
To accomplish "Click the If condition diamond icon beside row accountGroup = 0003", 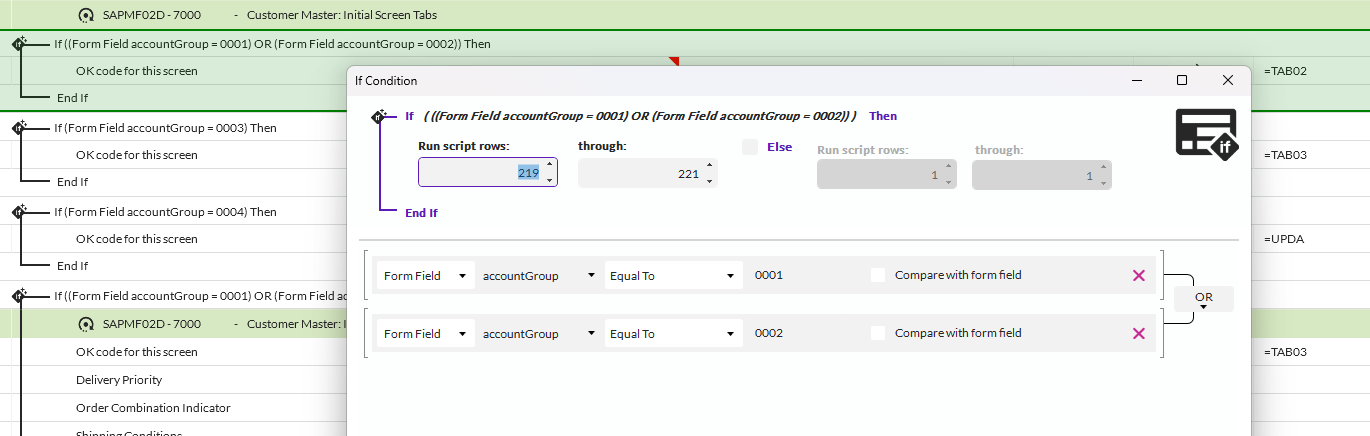I will (x=19, y=128).
